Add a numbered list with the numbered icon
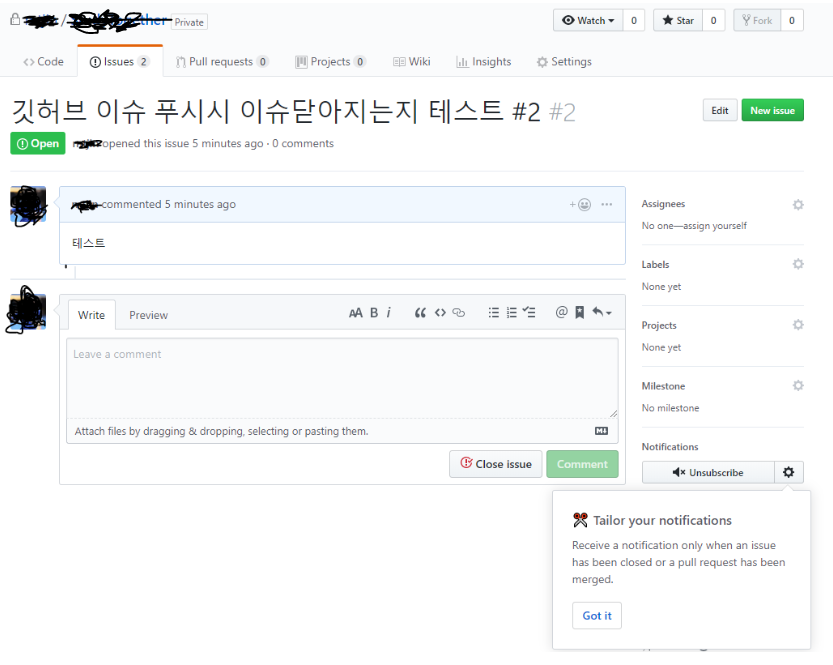This screenshot has height=665, width=833. (512, 313)
